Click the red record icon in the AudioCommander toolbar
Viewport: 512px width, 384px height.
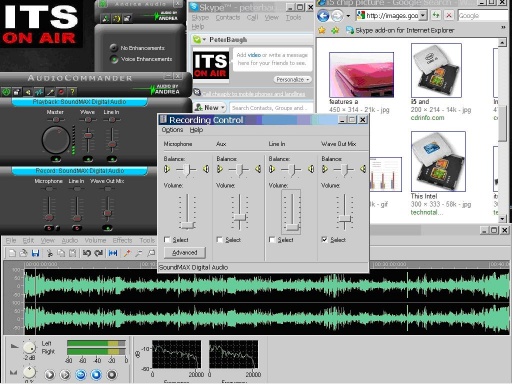click(x=61, y=91)
